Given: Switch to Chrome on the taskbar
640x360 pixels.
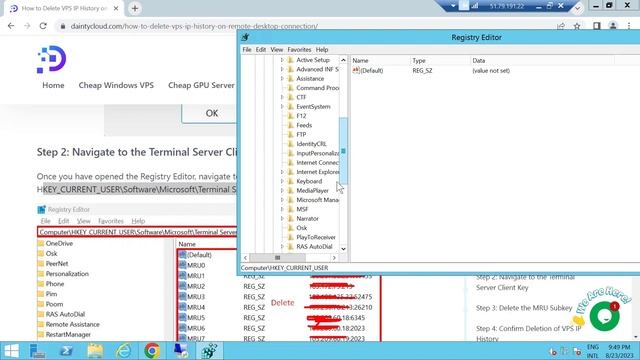Looking at the screenshot, I should (x=152, y=351).
